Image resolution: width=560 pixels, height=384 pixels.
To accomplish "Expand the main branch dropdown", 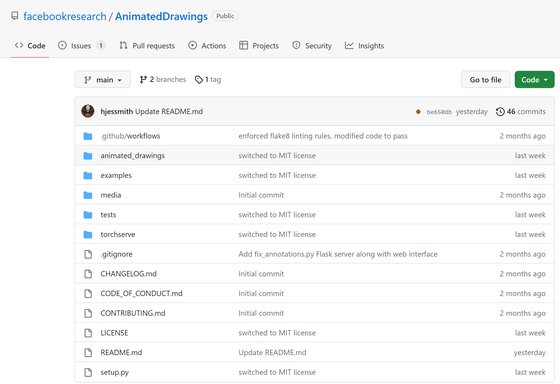I will click(x=102, y=79).
